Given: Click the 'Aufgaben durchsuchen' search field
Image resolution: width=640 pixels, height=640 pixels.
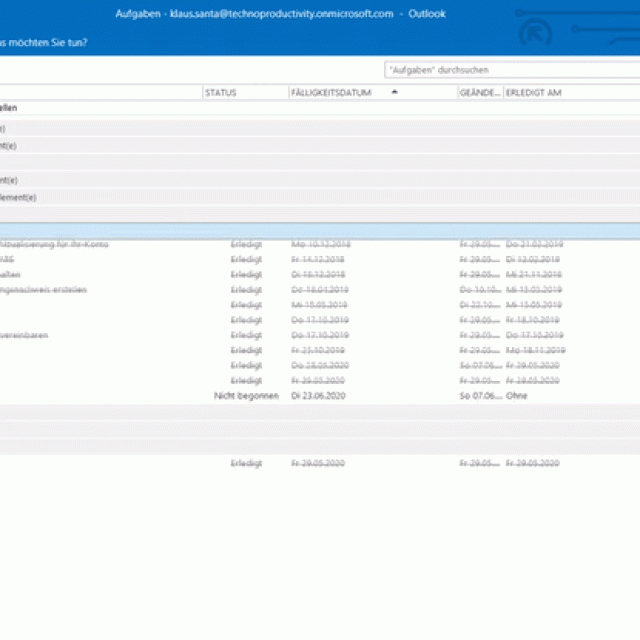Looking at the screenshot, I should click(512, 70).
